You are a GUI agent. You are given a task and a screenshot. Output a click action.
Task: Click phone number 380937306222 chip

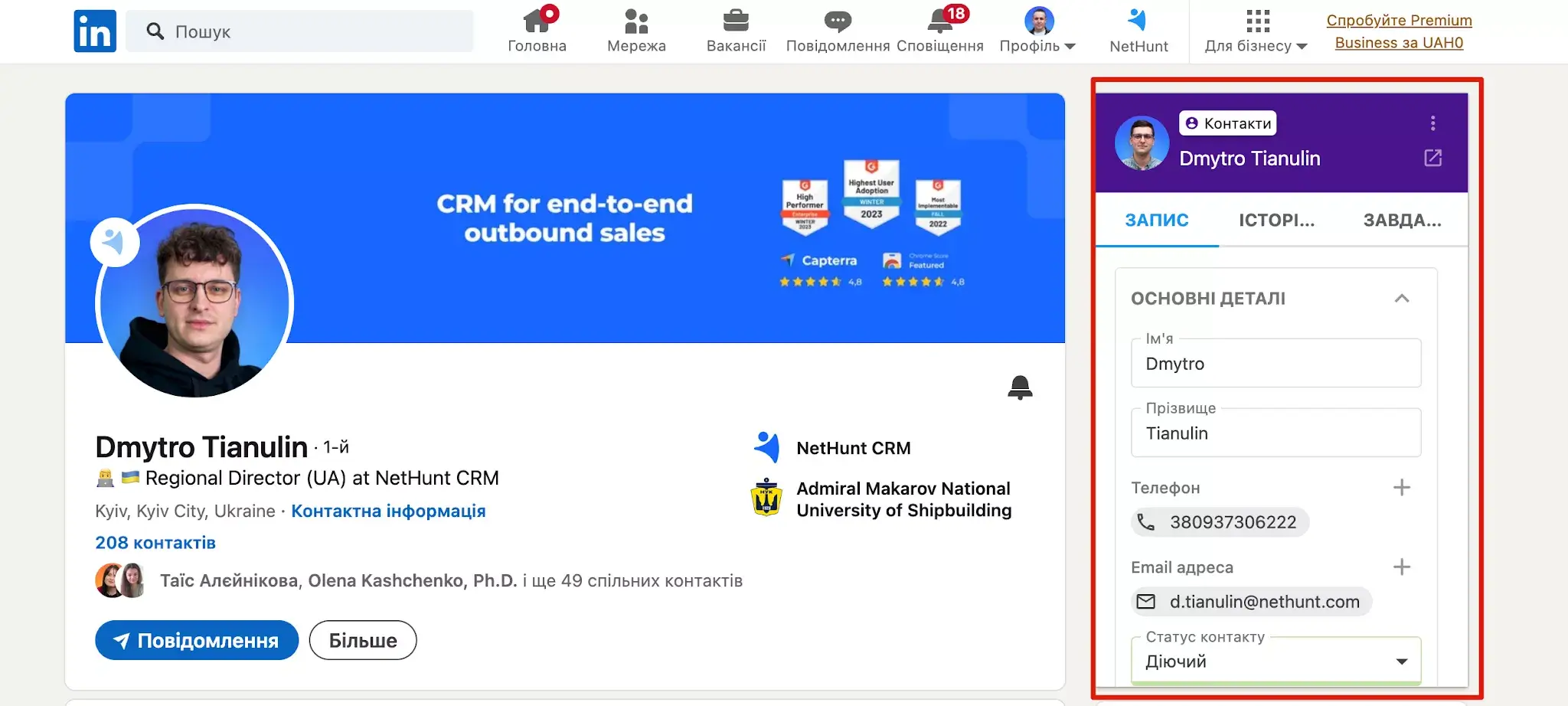coord(1220,522)
